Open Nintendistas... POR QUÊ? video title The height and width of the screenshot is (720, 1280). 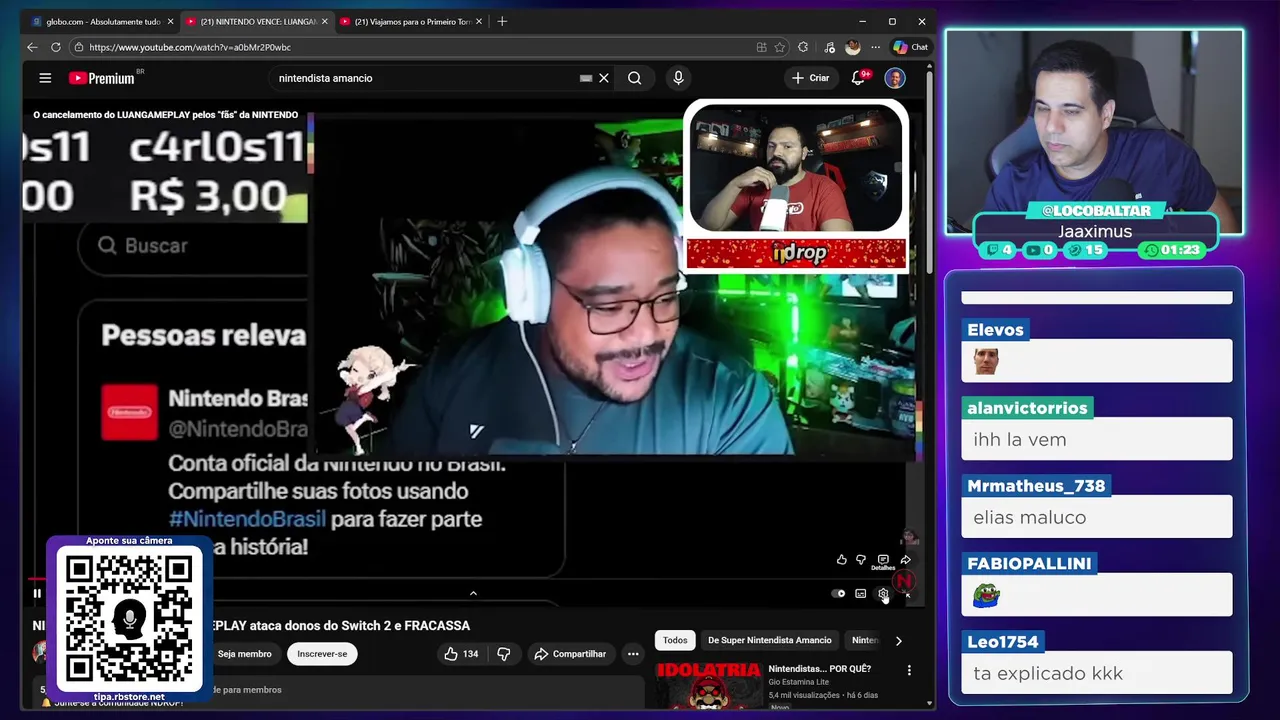coord(819,668)
